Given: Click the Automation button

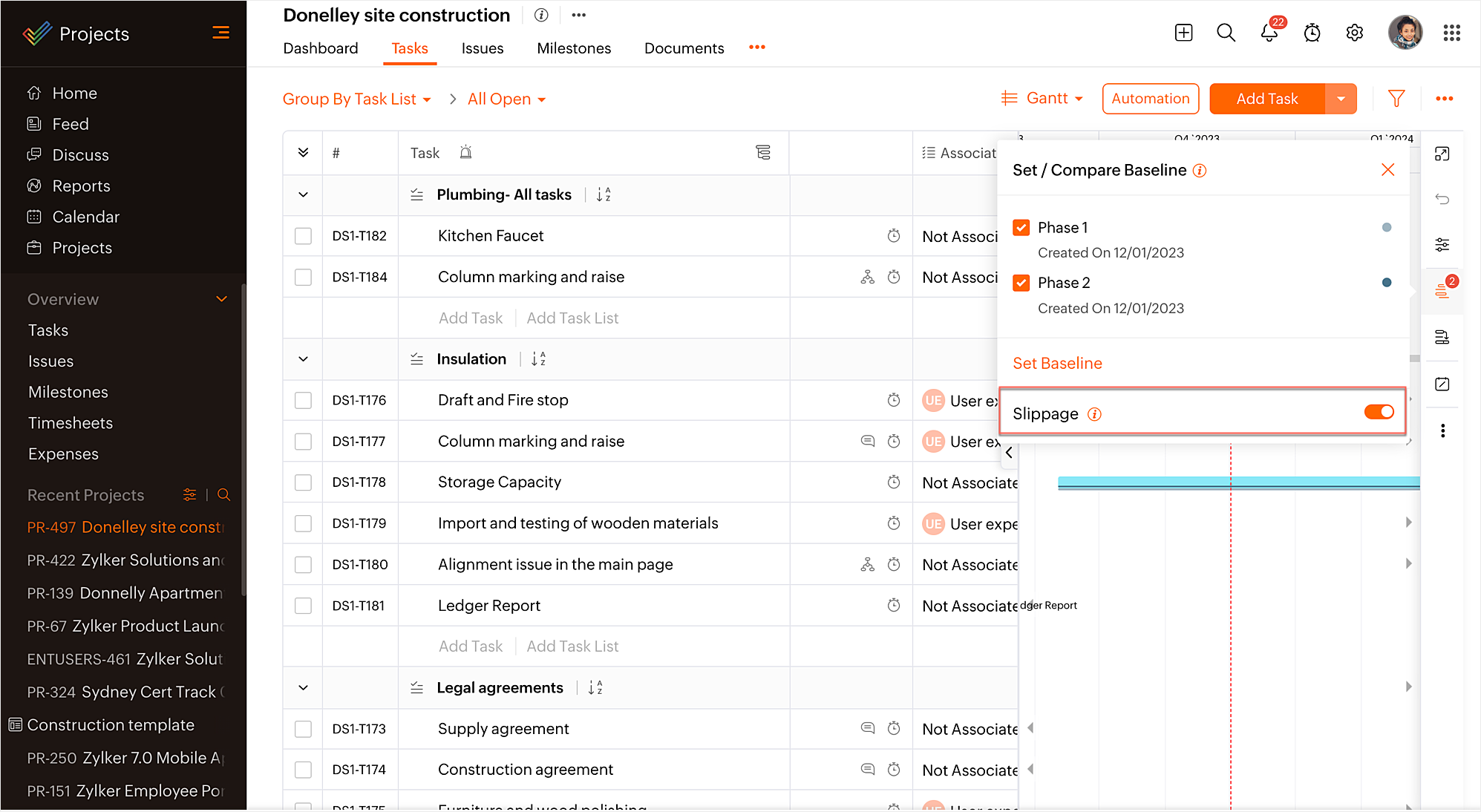Looking at the screenshot, I should click(x=1150, y=99).
